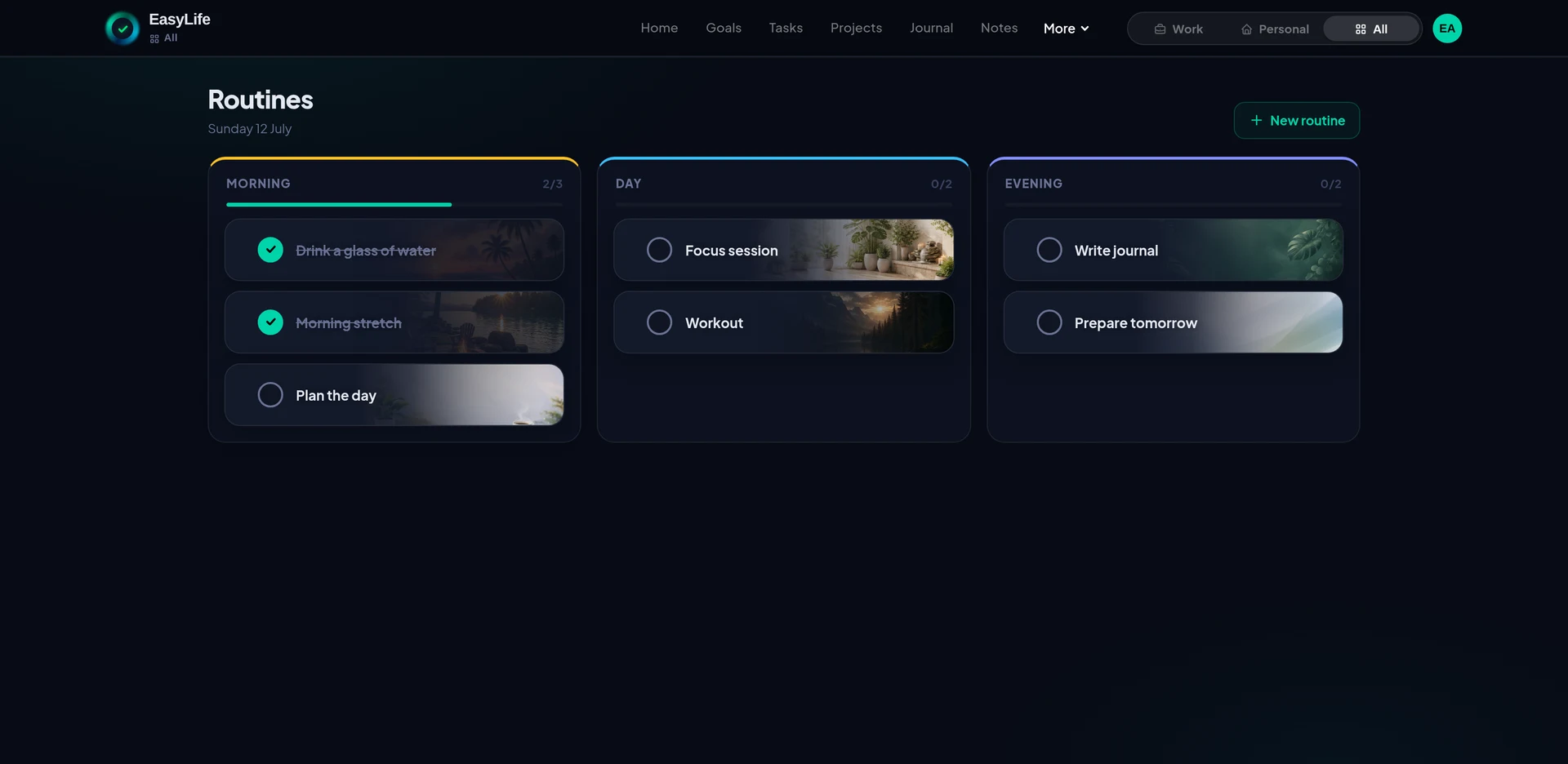Uncheck the Morning stretch routine
This screenshot has height=764, width=1568.
[x=270, y=322]
